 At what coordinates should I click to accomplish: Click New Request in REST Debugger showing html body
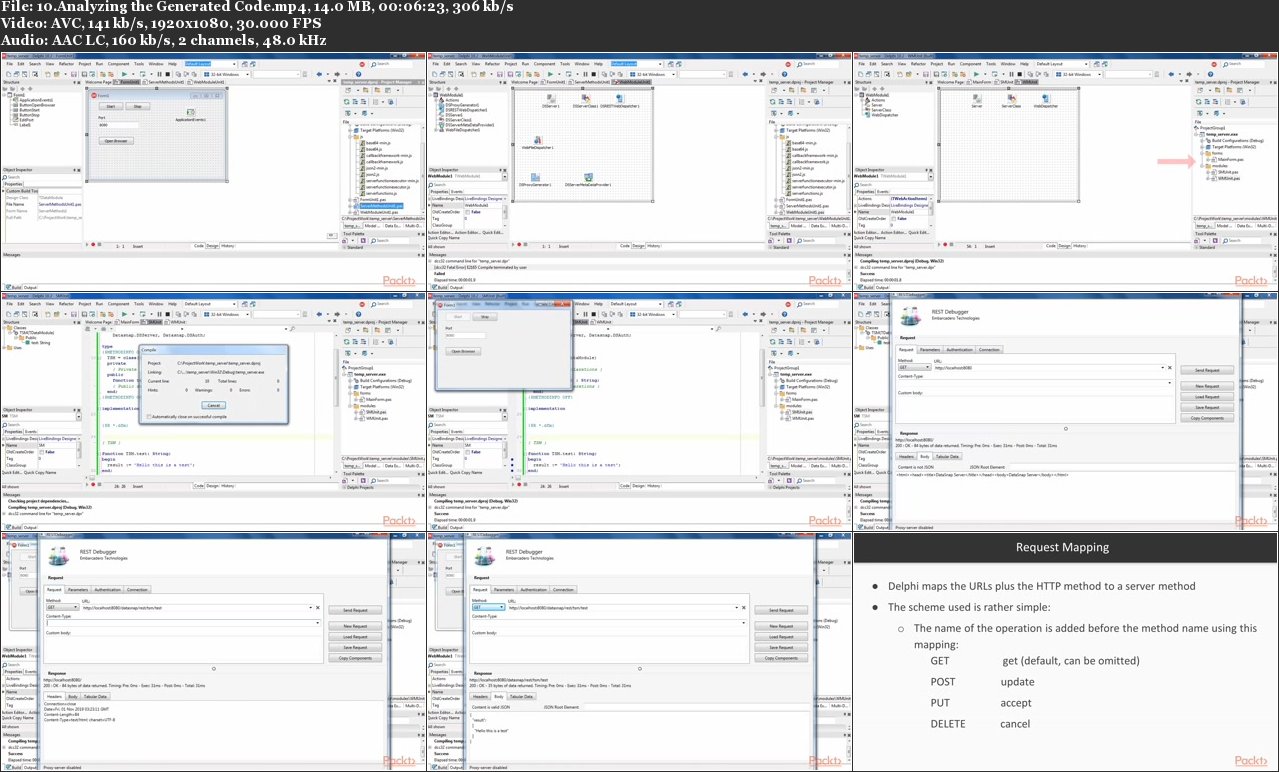pos(1207,386)
